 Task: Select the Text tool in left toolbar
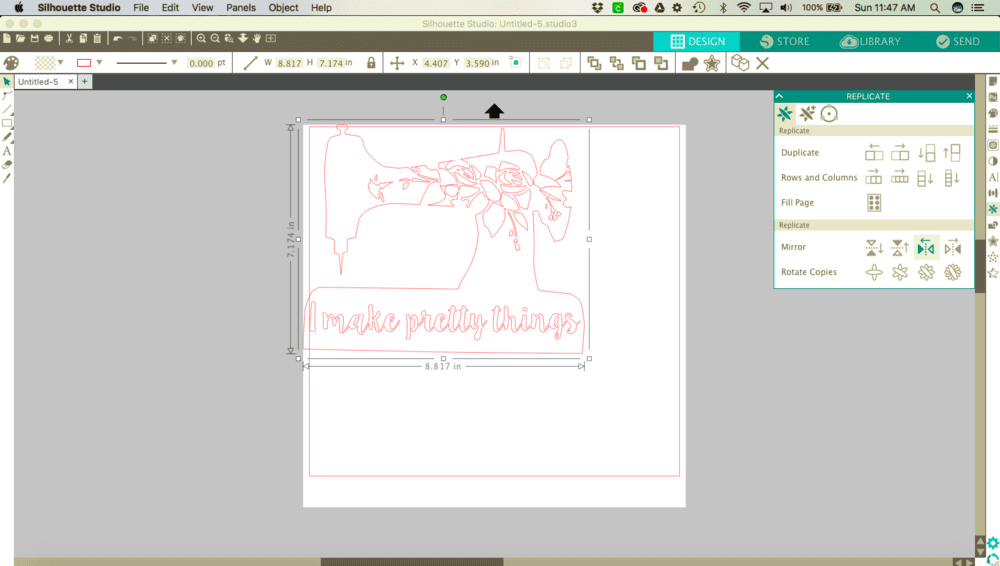(x=7, y=151)
